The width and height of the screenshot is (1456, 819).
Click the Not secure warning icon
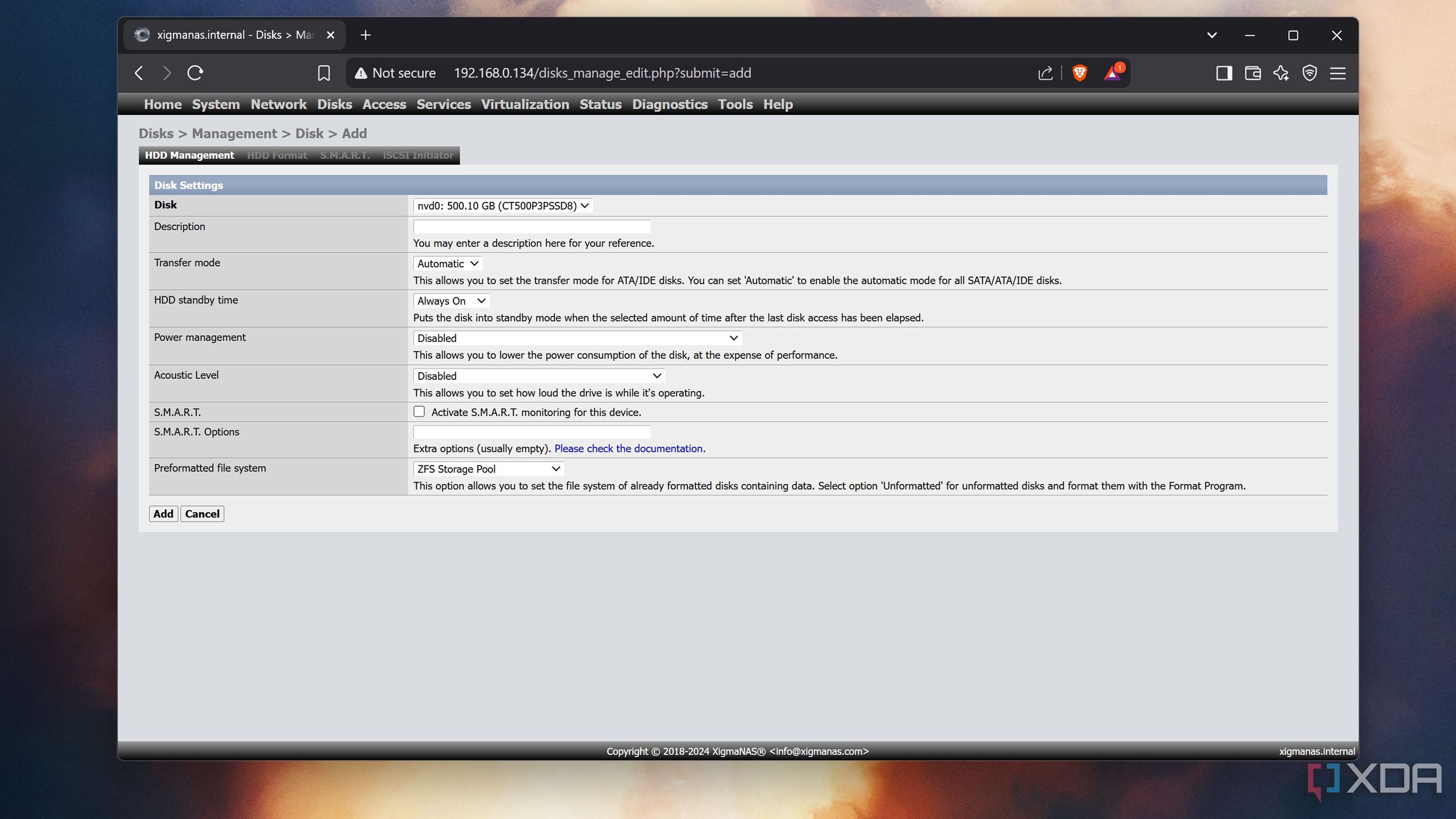click(x=361, y=73)
